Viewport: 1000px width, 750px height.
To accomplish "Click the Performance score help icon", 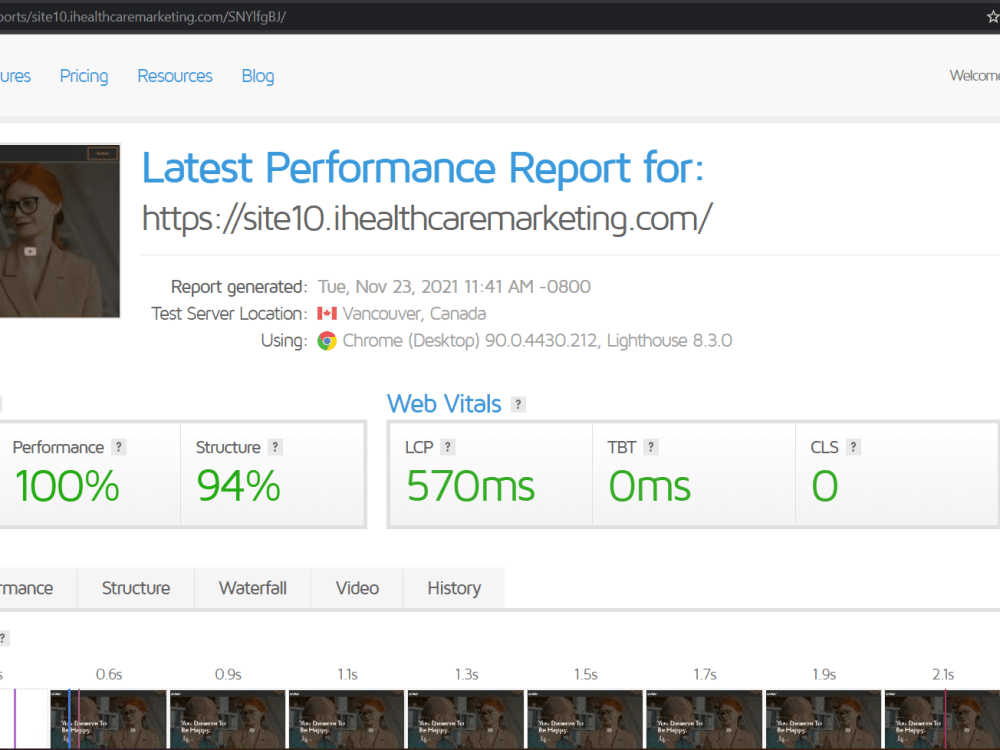I will pyautogui.click(x=119, y=447).
